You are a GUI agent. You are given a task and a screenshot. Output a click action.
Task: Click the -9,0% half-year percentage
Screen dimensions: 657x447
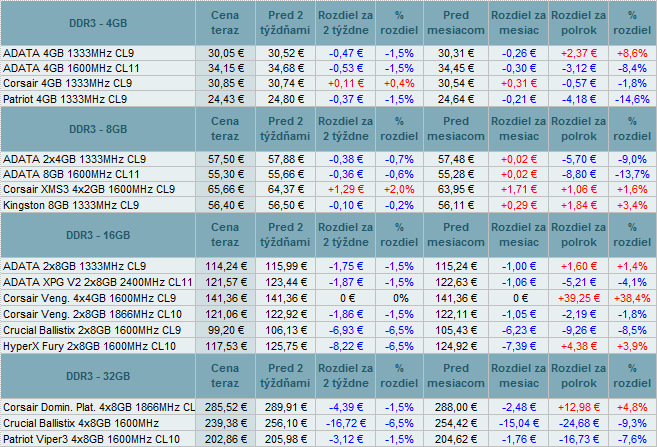pos(632,159)
